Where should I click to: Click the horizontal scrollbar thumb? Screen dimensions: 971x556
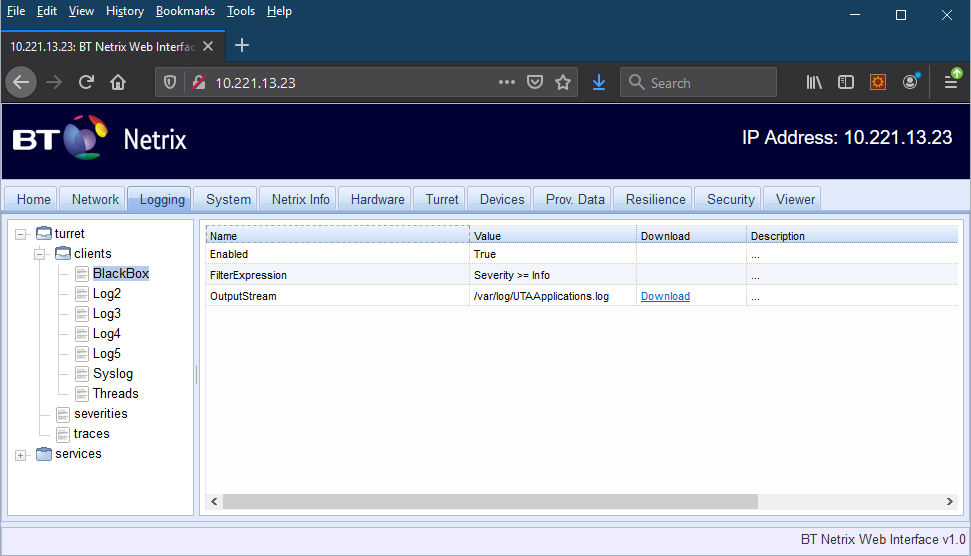[490, 502]
